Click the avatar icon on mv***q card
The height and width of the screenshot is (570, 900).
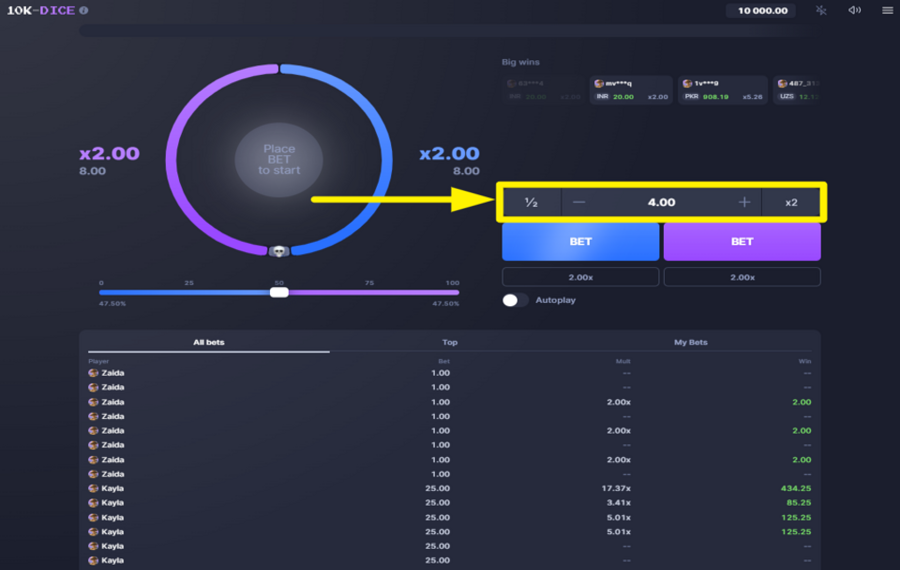pyautogui.click(x=599, y=84)
